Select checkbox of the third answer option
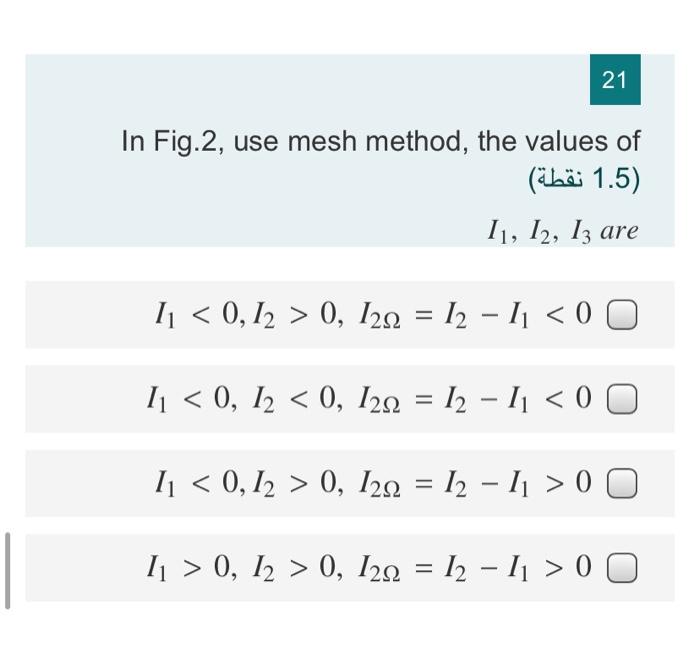Viewport: 700px width, 645px height. (x=622, y=483)
